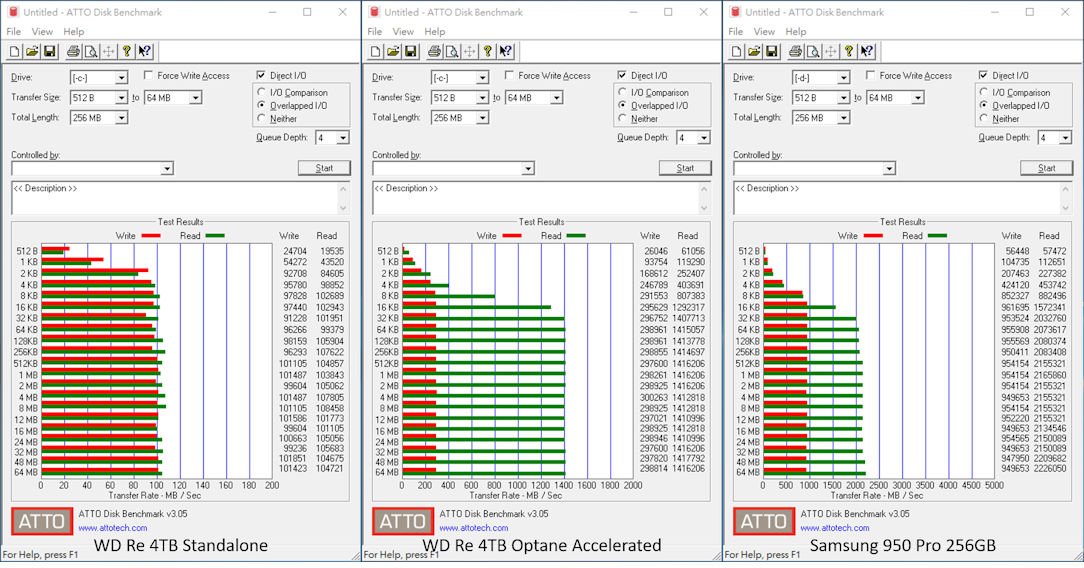Viewport: 1084px width, 568px height.
Task: Click the Start button in the middle window
Action: [685, 168]
